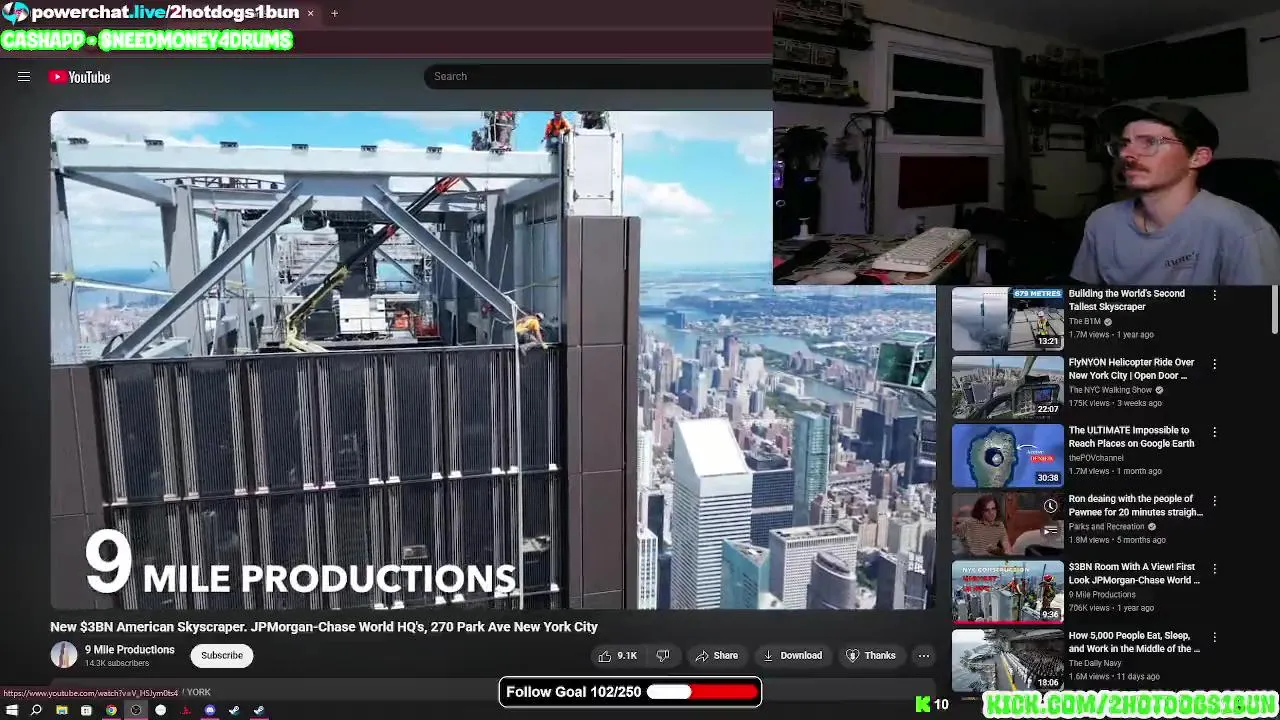This screenshot has height=720, width=1280.
Task: Open options menu for Second Tallest Skyscraper video
Action: tap(1215, 295)
